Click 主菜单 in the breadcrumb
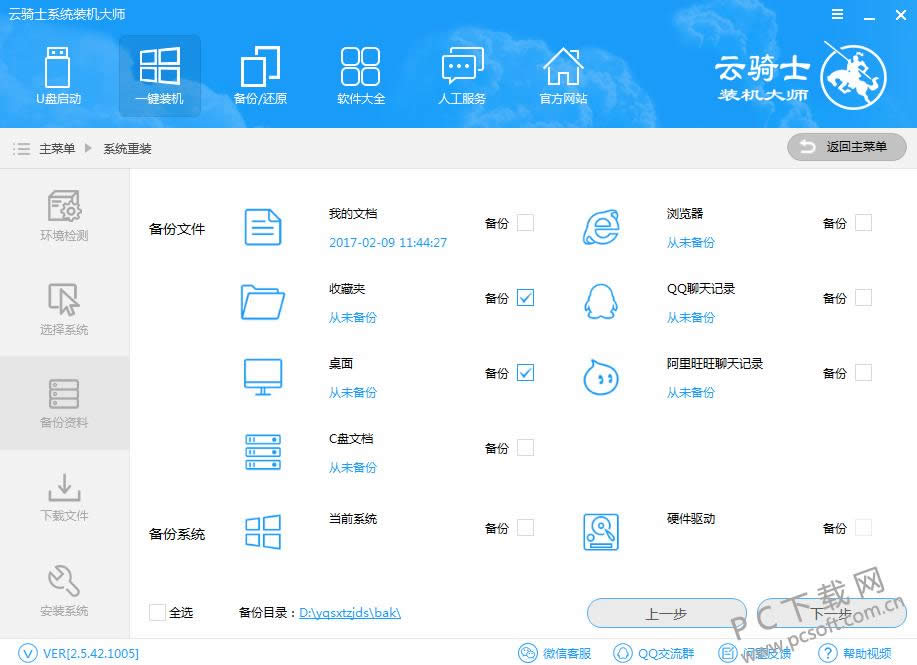The image size is (917, 665). tap(57, 149)
